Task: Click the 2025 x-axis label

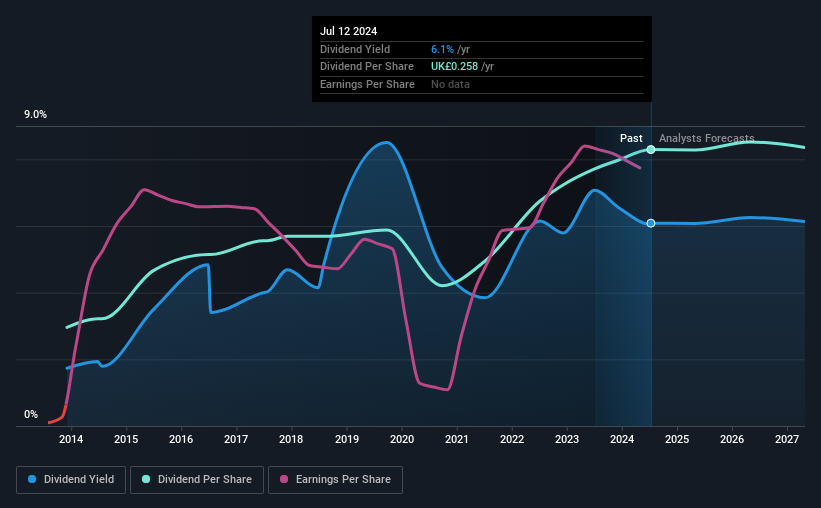Action: (x=676, y=439)
